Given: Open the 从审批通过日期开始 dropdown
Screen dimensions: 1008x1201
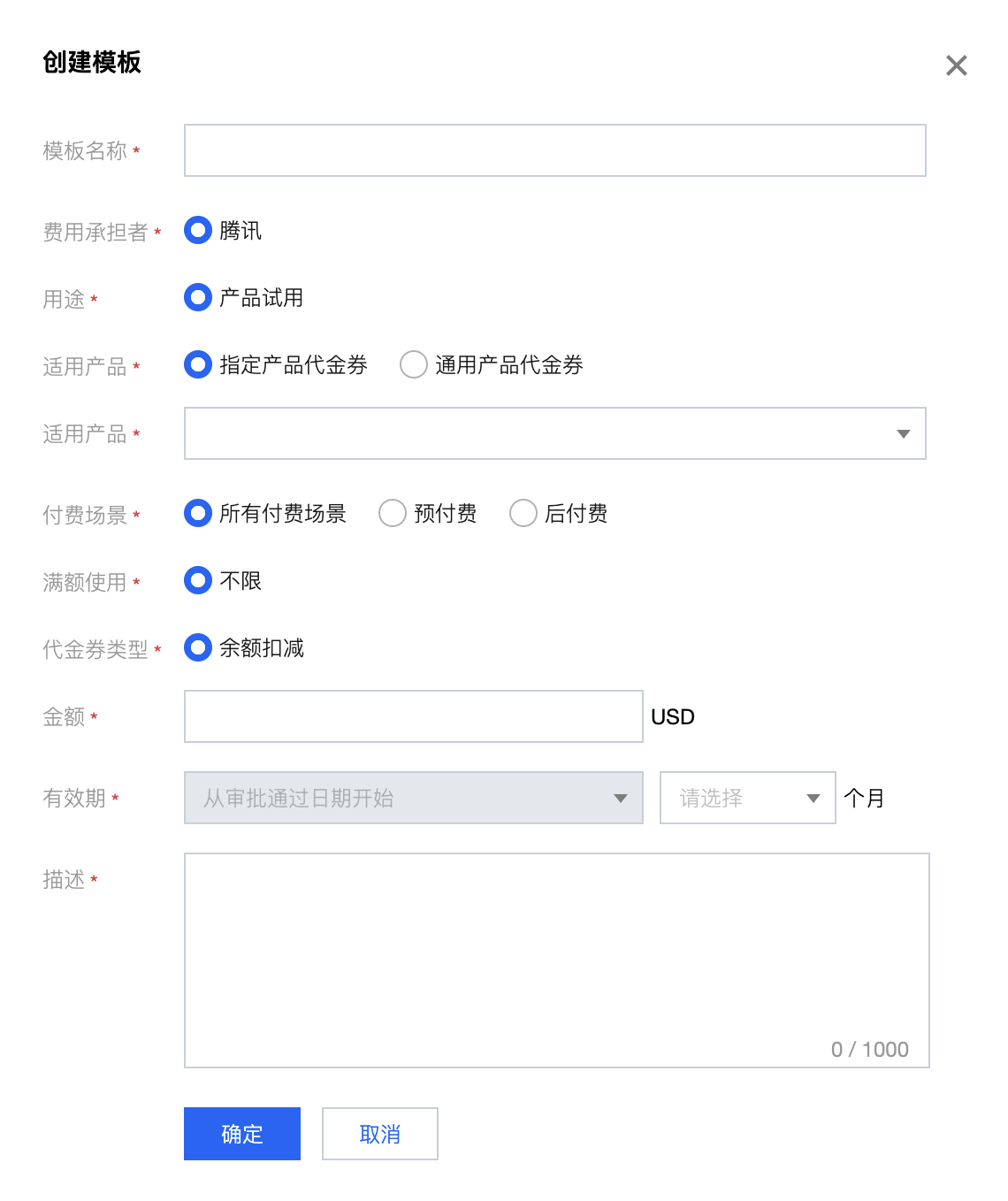Looking at the screenshot, I should (413, 798).
